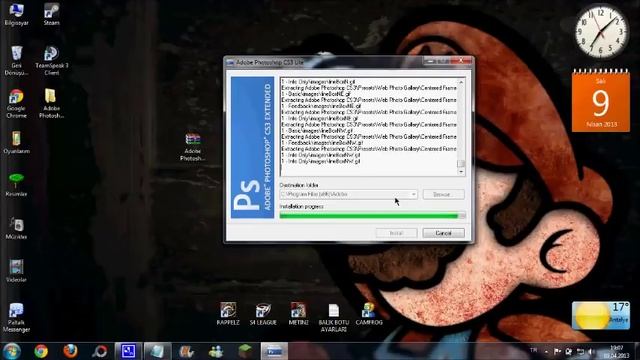The image size is (640, 360).
Task: Switch to the Photoshop installer taskbar button
Action: coord(274,351)
